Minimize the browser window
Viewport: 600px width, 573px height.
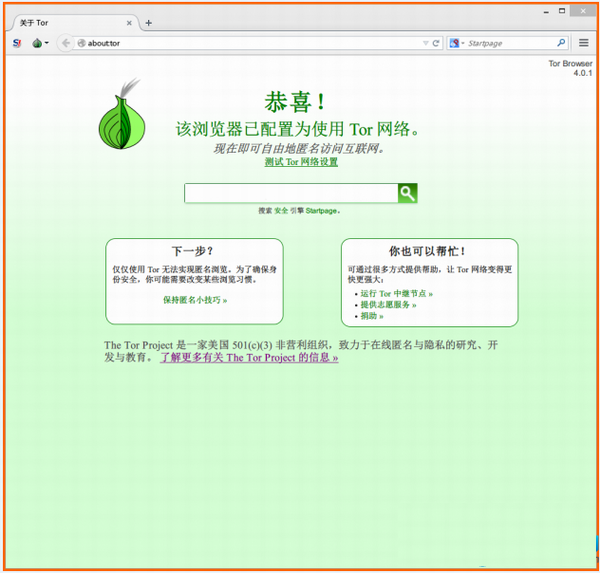click(546, 12)
